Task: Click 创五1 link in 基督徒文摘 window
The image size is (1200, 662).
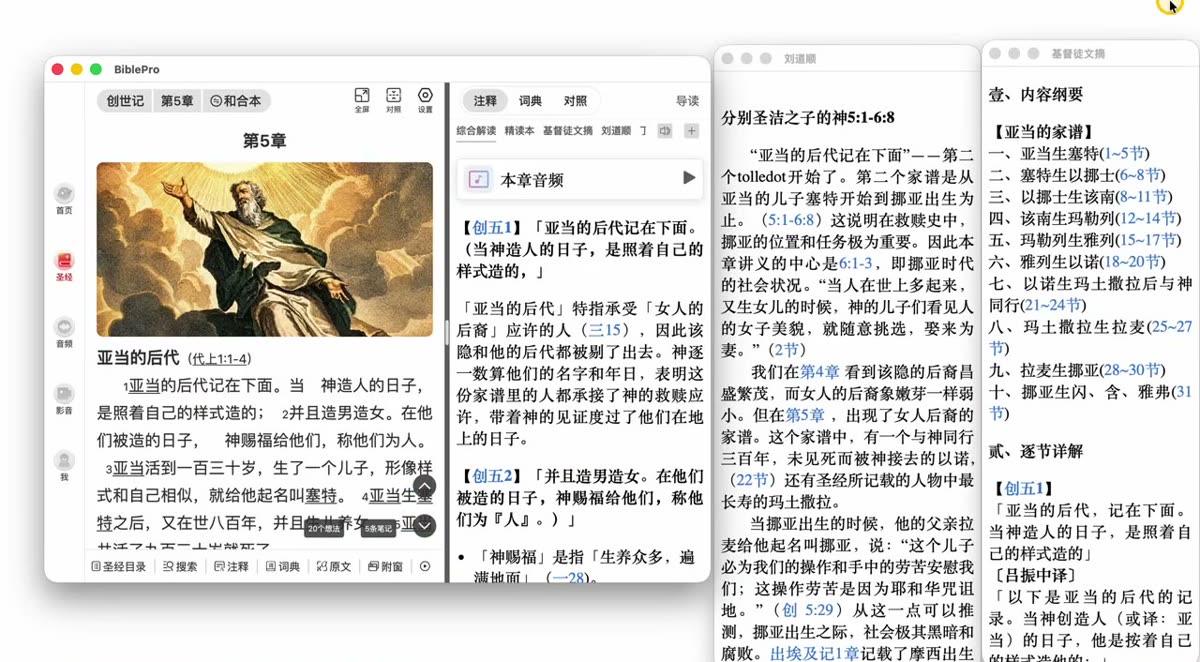Action: (x=1023, y=489)
